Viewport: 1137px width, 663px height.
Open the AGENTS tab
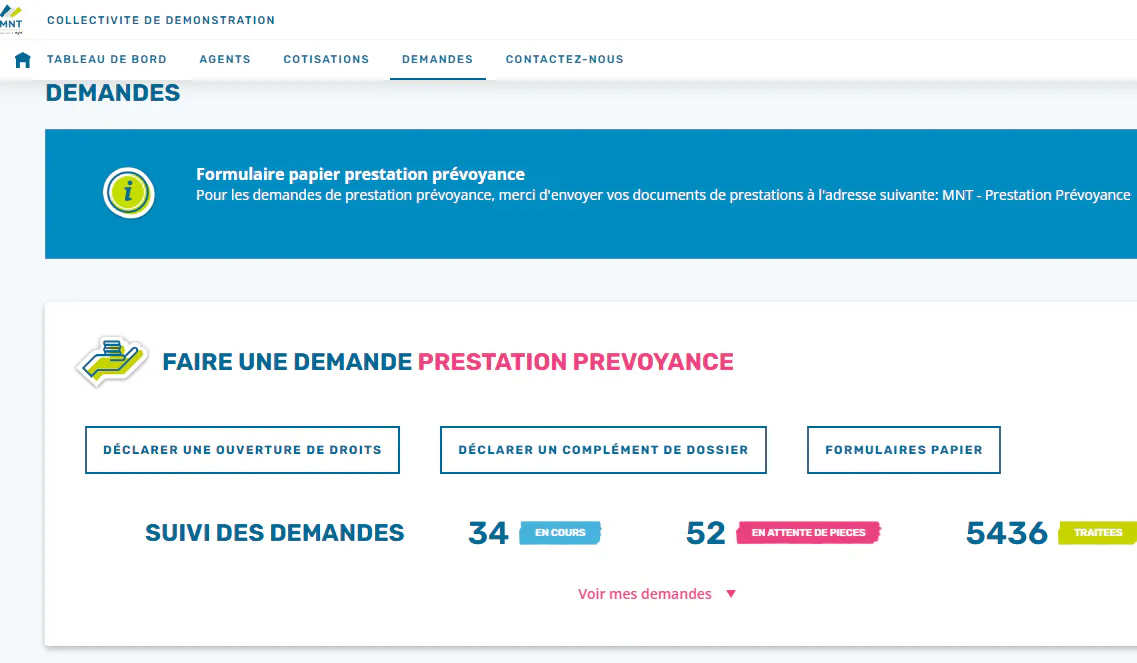[225, 59]
